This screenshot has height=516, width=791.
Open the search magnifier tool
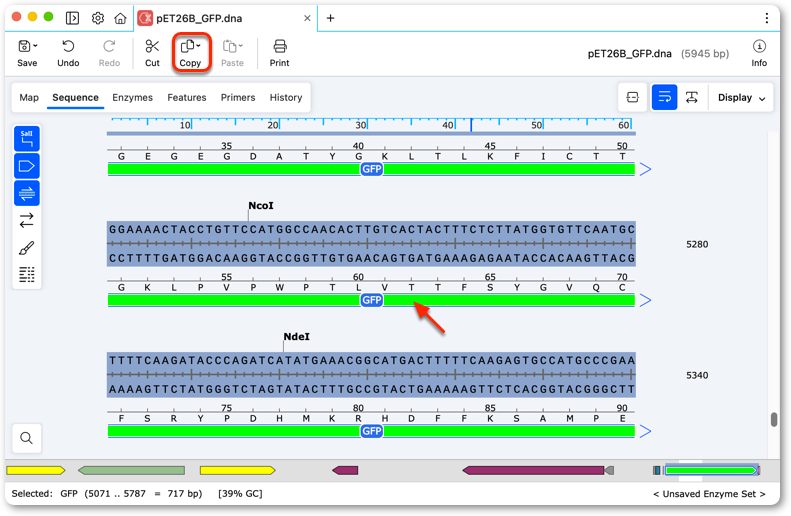click(27, 438)
